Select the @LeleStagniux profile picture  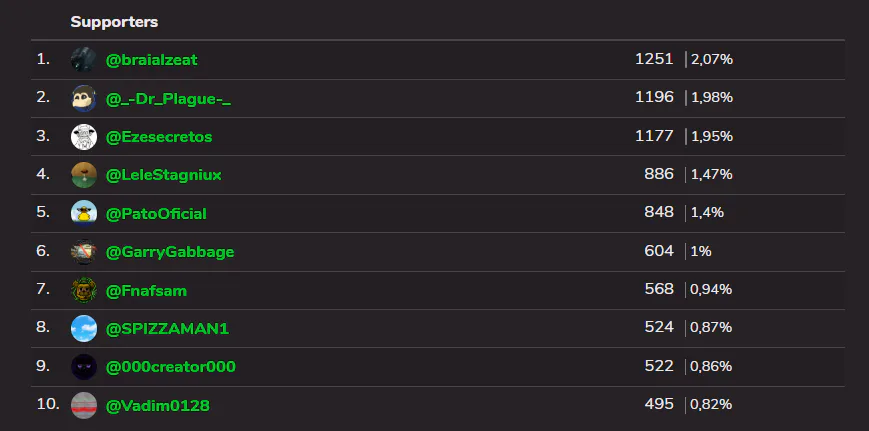click(83, 175)
